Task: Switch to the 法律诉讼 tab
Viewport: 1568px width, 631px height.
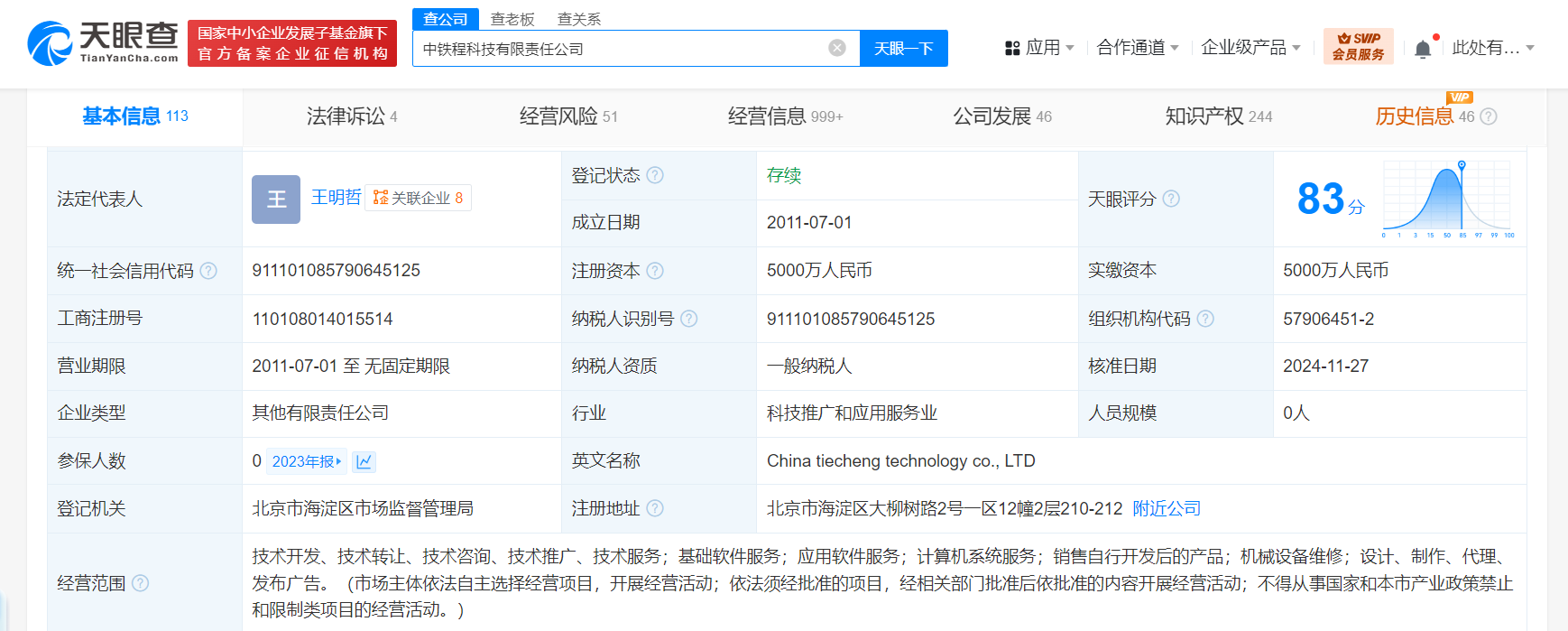Action: pyautogui.click(x=351, y=116)
